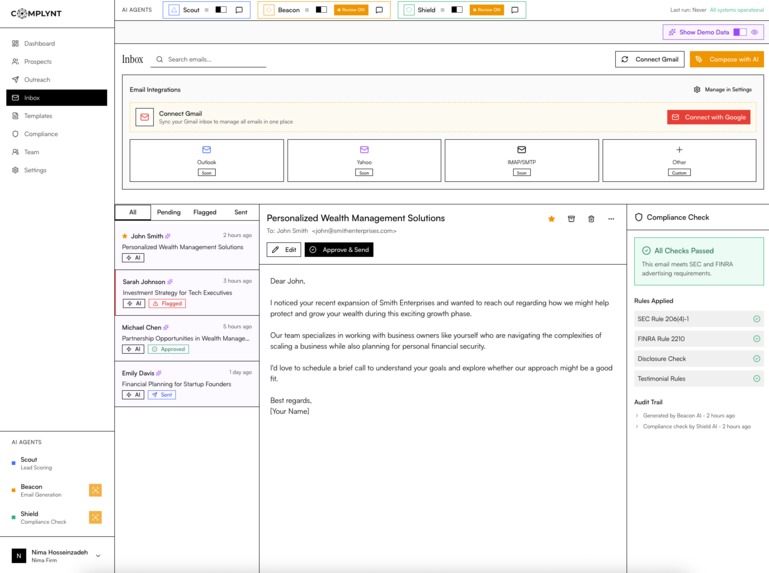The height and width of the screenshot is (573, 769).
Task: Click the Search emails field
Action: pos(208,59)
